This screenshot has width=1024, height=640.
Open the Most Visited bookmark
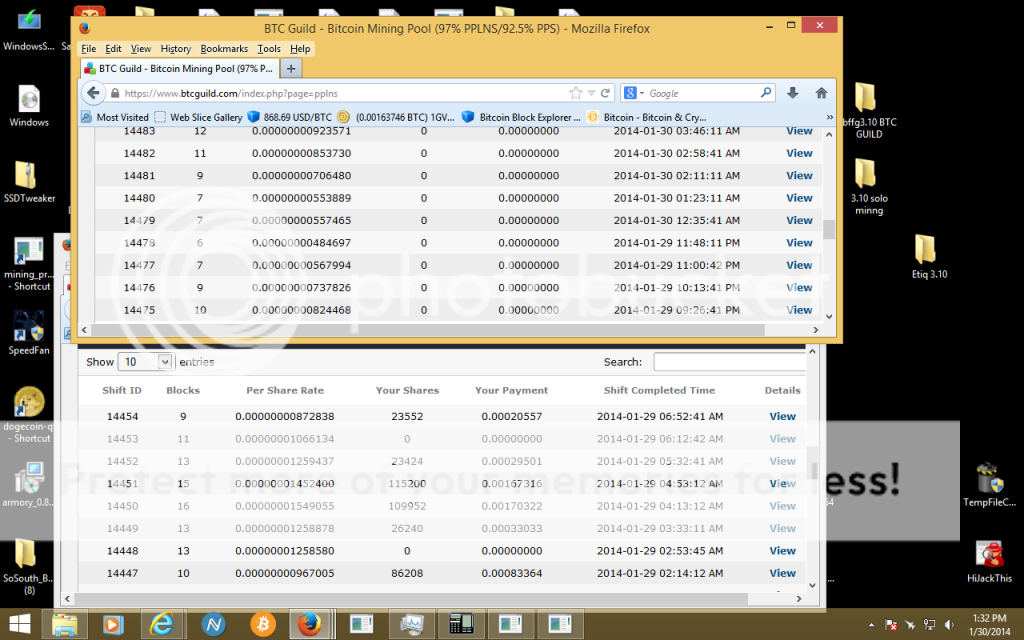click(x=115, y=118)
